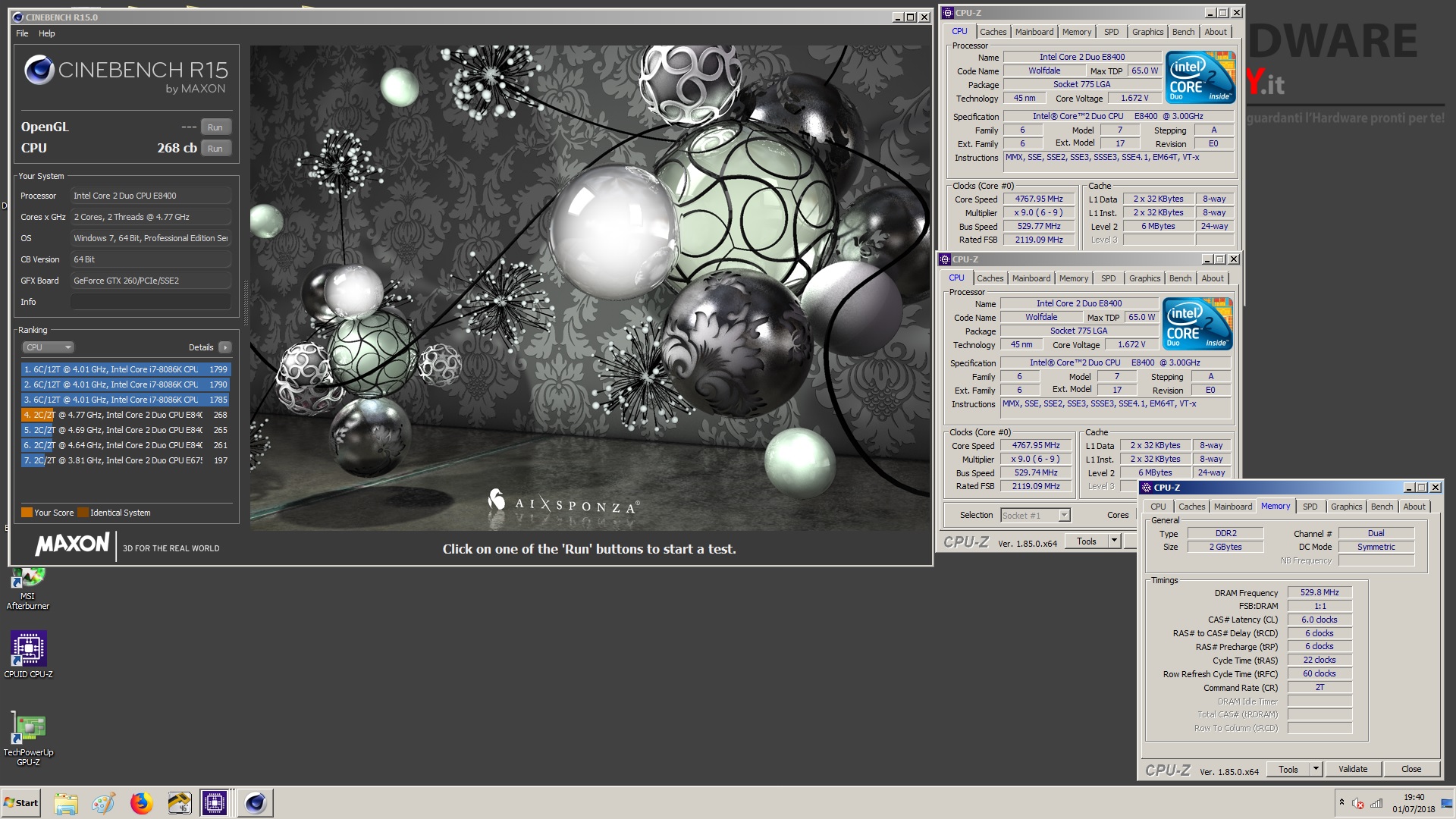Expand Tools dropdown arrow in middle CPU-Z

point(1114,541)
